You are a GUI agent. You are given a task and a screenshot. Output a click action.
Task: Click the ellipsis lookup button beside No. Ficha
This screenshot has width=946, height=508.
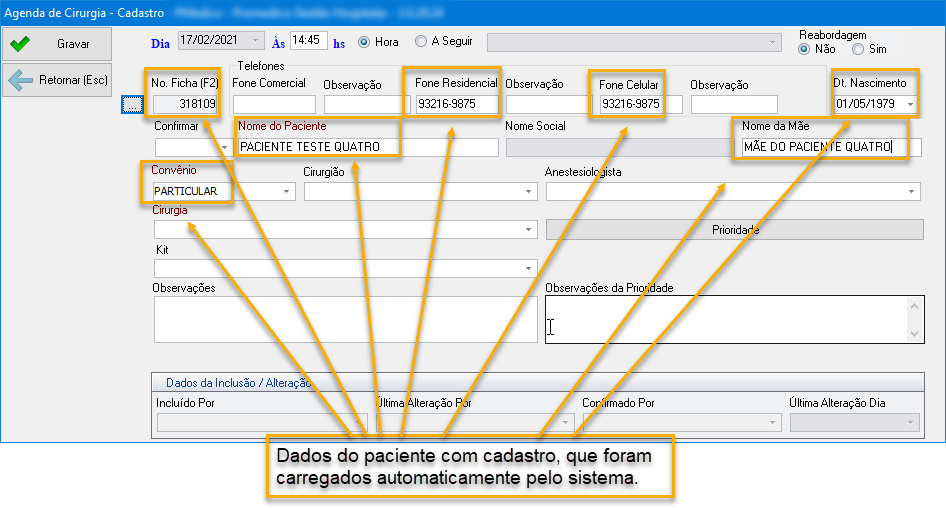click(x=132, y=105)
